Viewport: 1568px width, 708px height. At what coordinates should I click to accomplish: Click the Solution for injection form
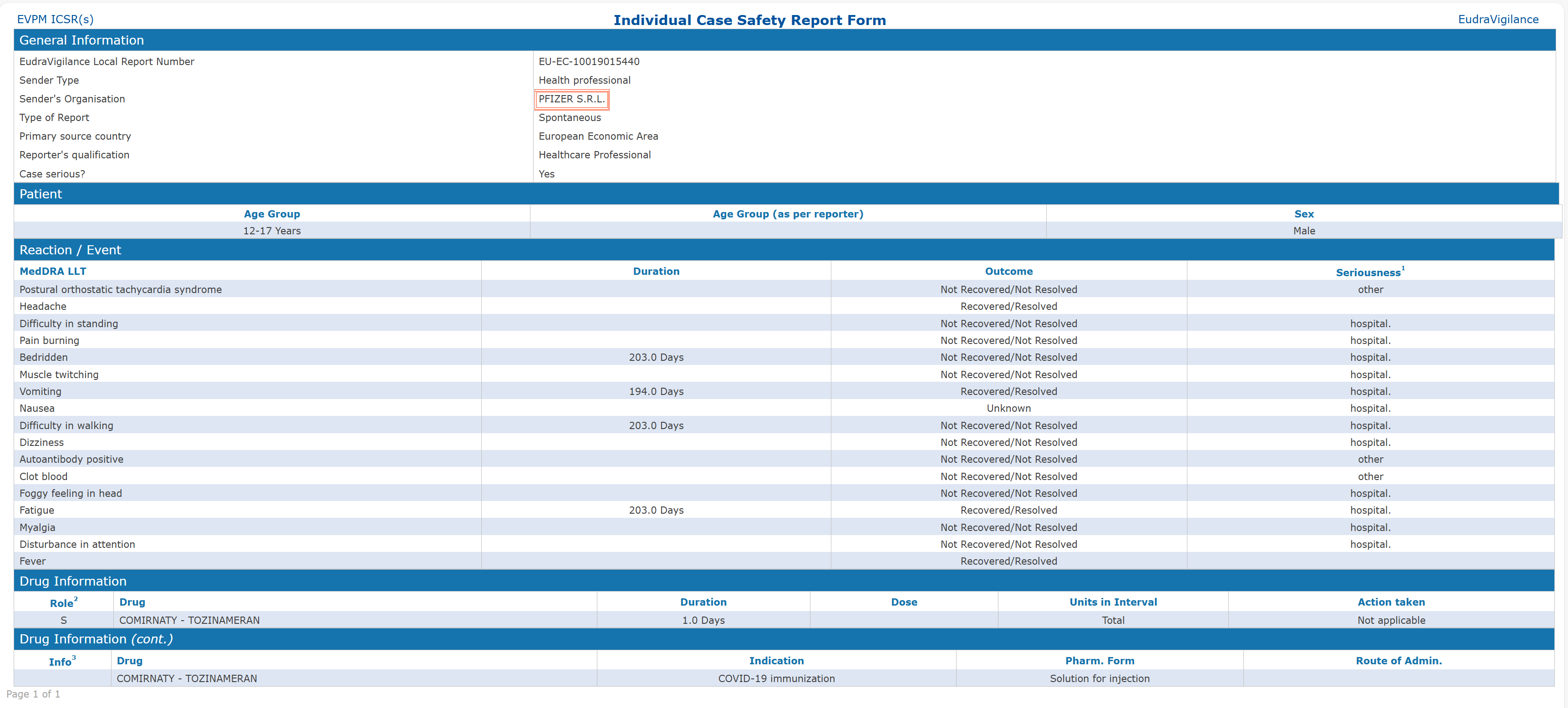tap(1100, 679)
